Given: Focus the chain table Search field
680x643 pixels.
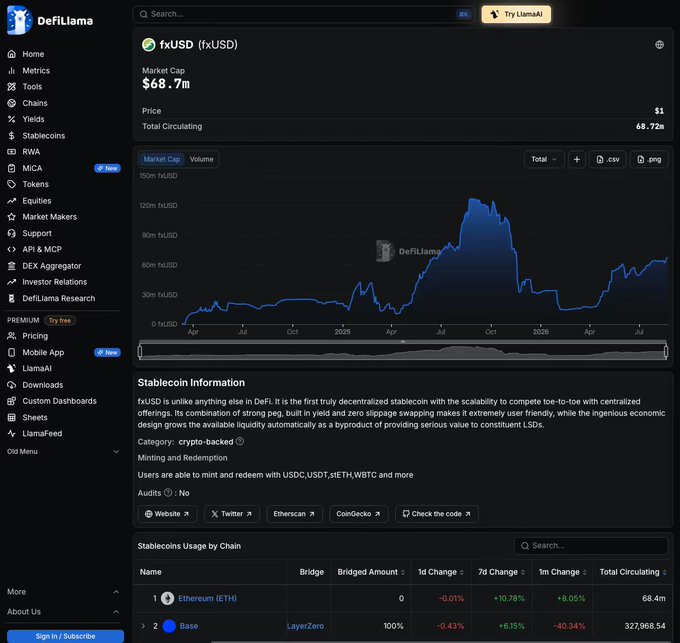Looking at the screenshot, I should pos(591,545).
